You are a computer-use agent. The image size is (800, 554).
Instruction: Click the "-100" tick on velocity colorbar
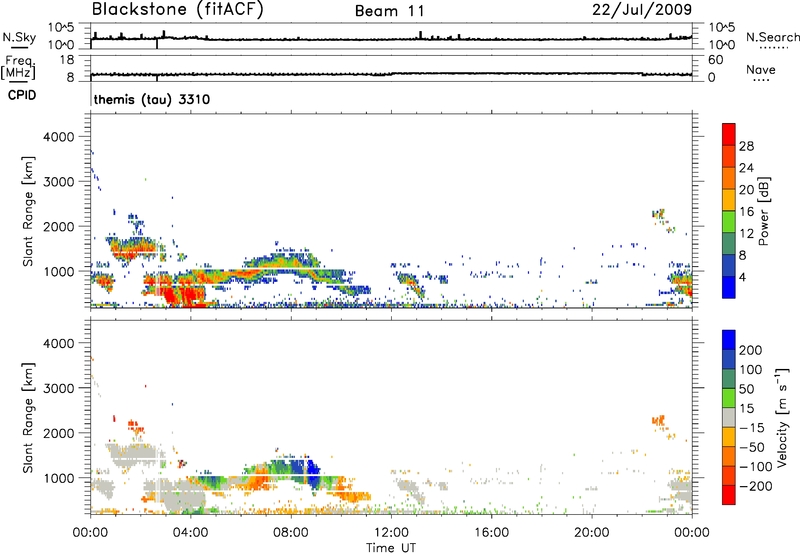click(756, 467)
